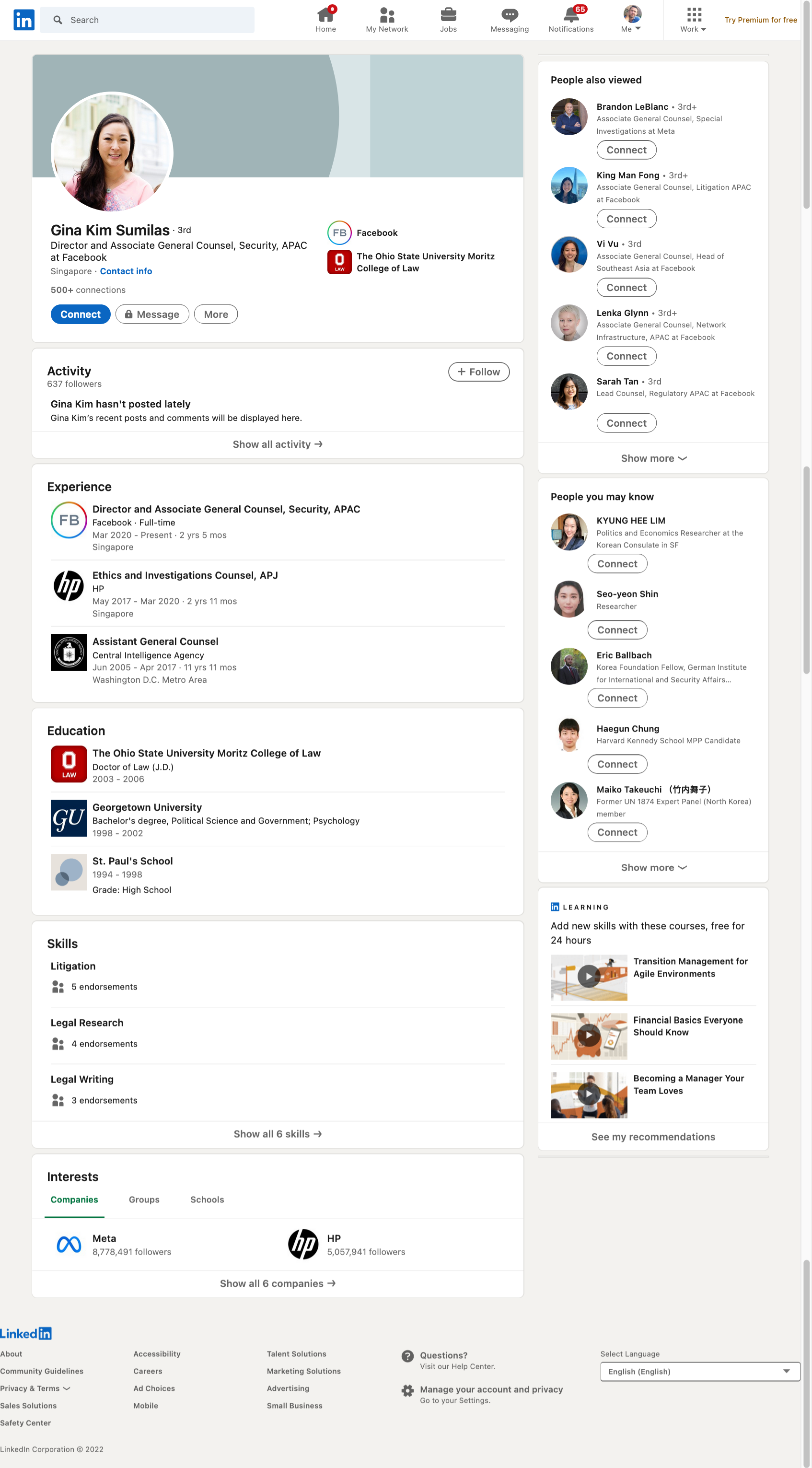Click the HP logo in Interests

click(x=303, y=1244)
